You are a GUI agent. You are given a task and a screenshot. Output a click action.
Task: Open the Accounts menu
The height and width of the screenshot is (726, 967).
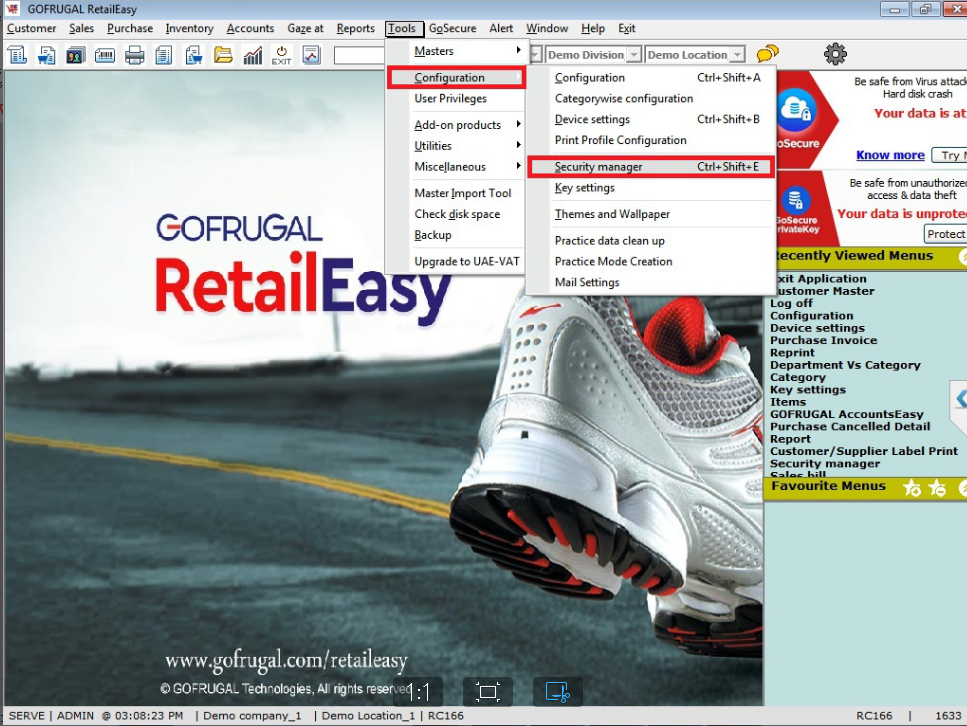[250, 28]
